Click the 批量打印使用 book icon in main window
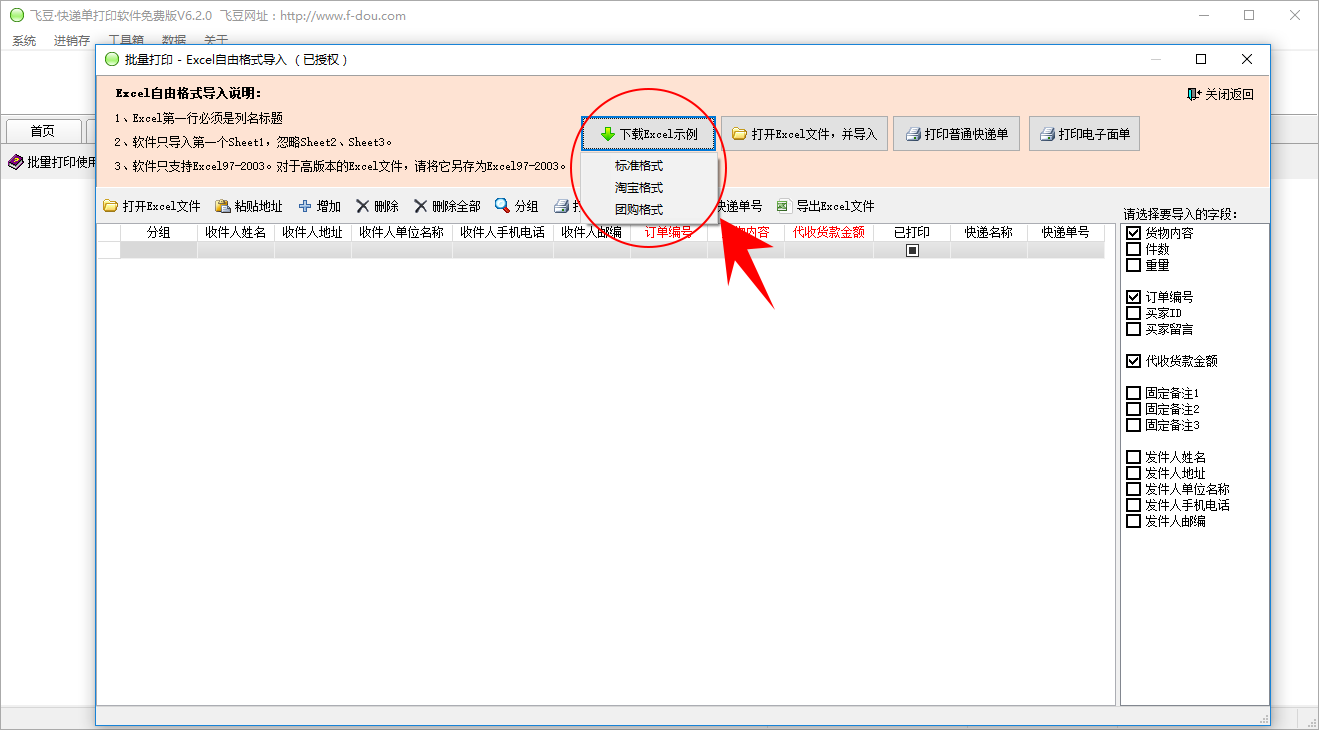1319x730 pixels. click(x=16, y=162)
